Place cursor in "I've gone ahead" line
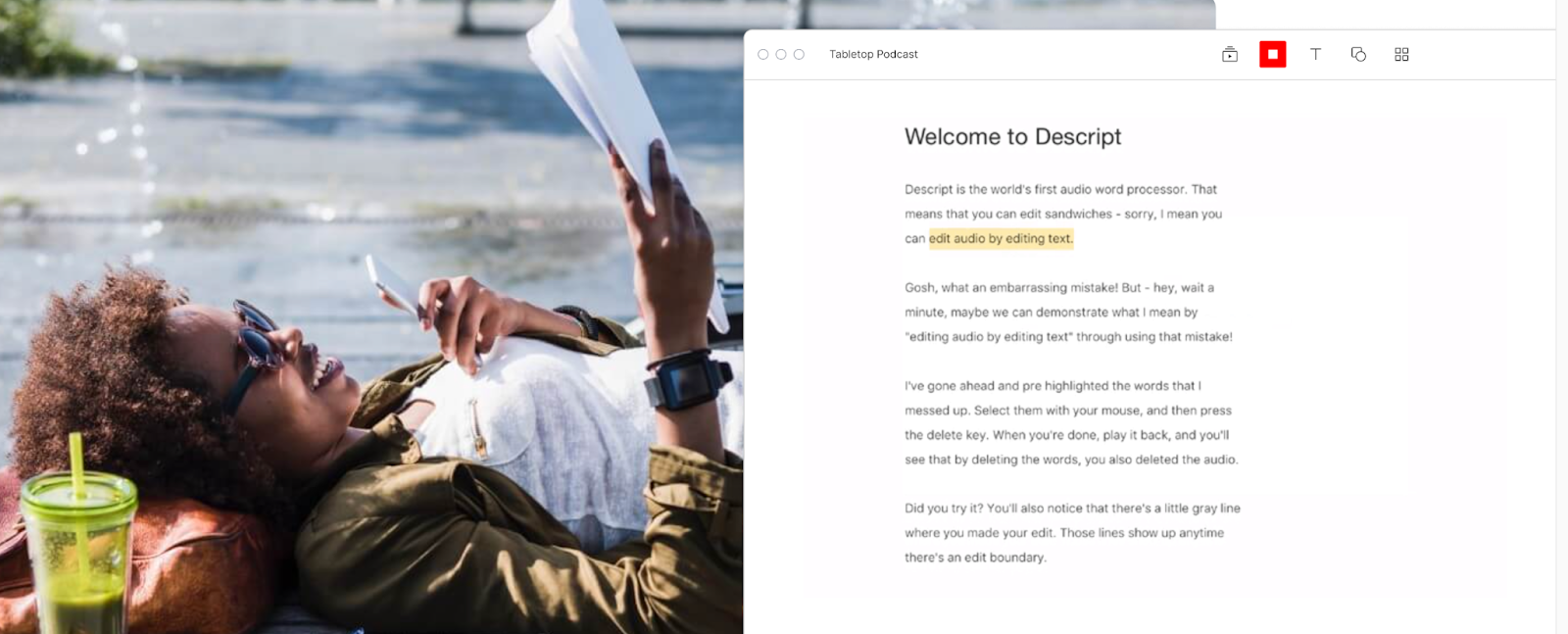 click(x=1053, y=386)
